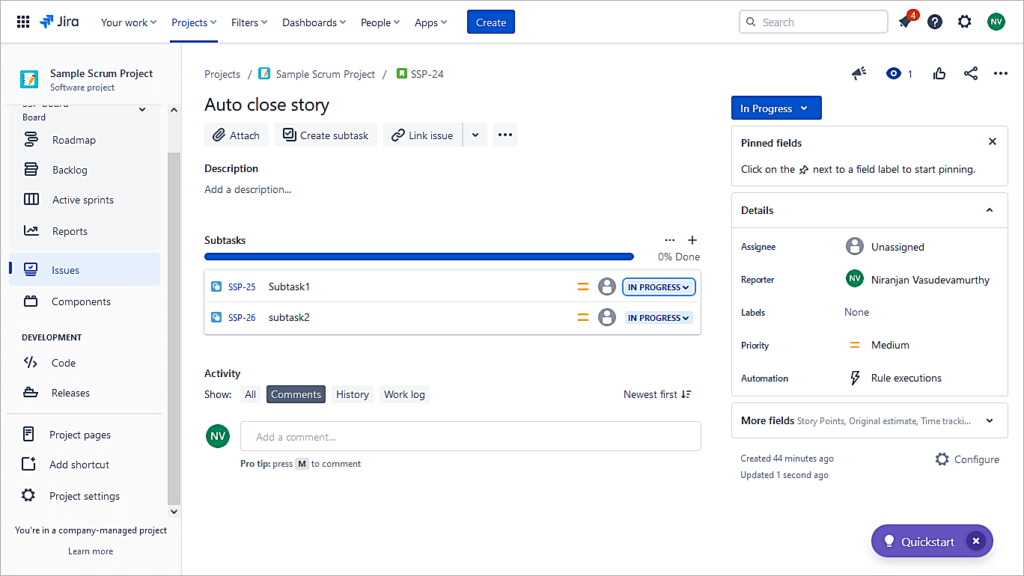Open subtask SSP-25 link

coord(239,286)
